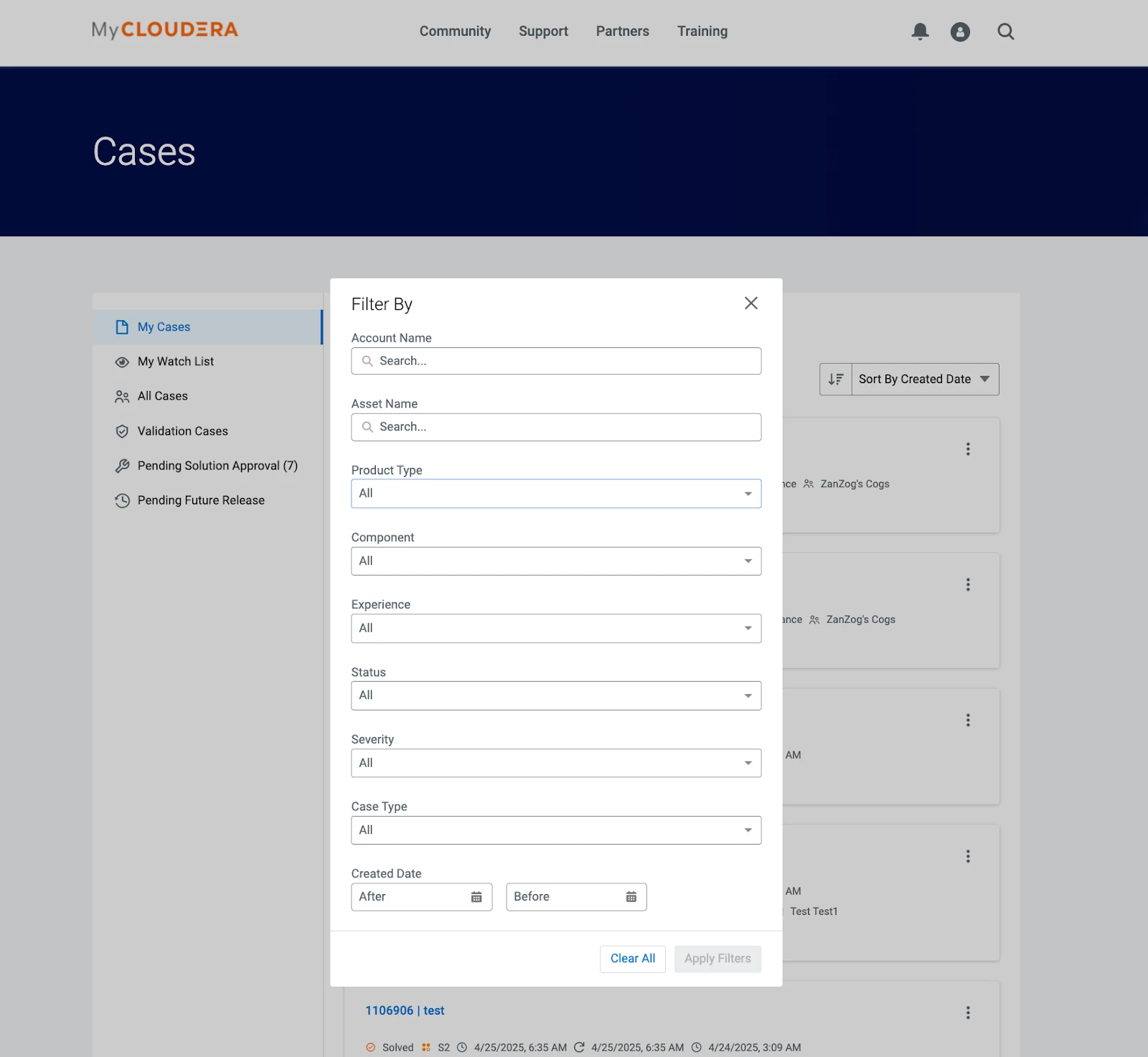Click the Clear All button
Image resolution: width=1148 pixels, height=1057 pixels.
(633, 959)
